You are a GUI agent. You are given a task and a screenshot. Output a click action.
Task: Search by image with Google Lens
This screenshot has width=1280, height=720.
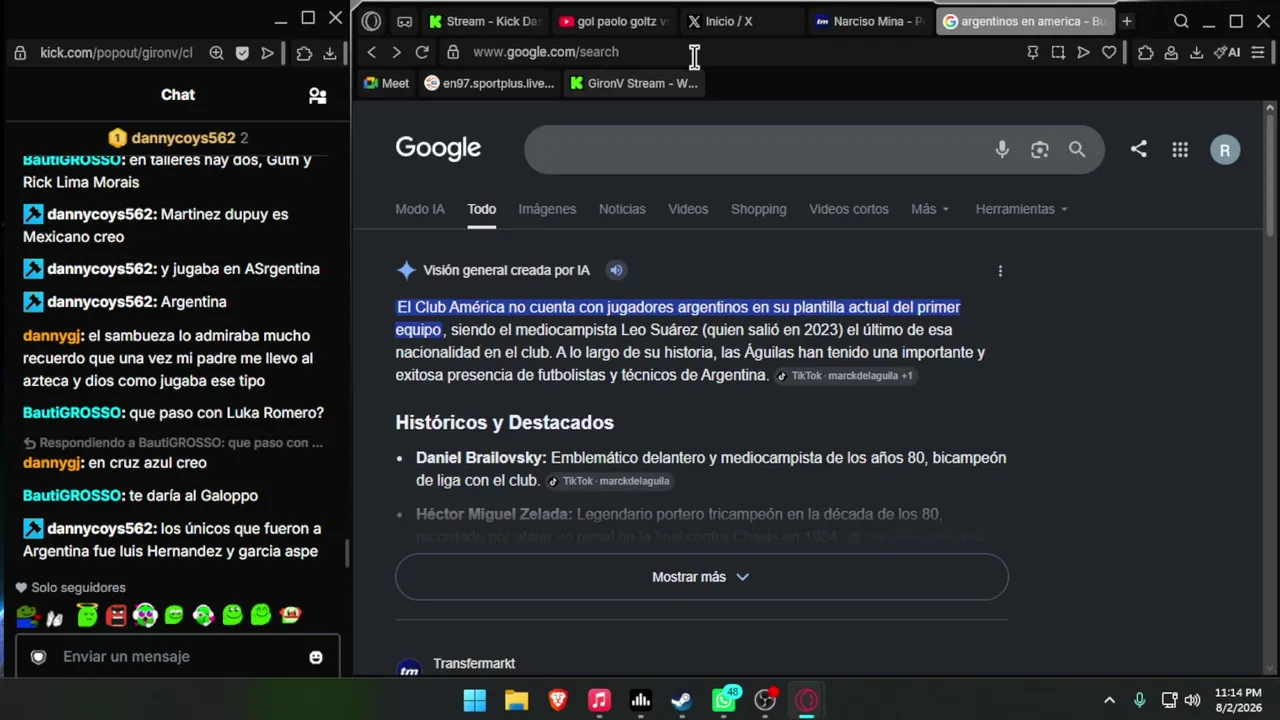[x=1040, y=149]
